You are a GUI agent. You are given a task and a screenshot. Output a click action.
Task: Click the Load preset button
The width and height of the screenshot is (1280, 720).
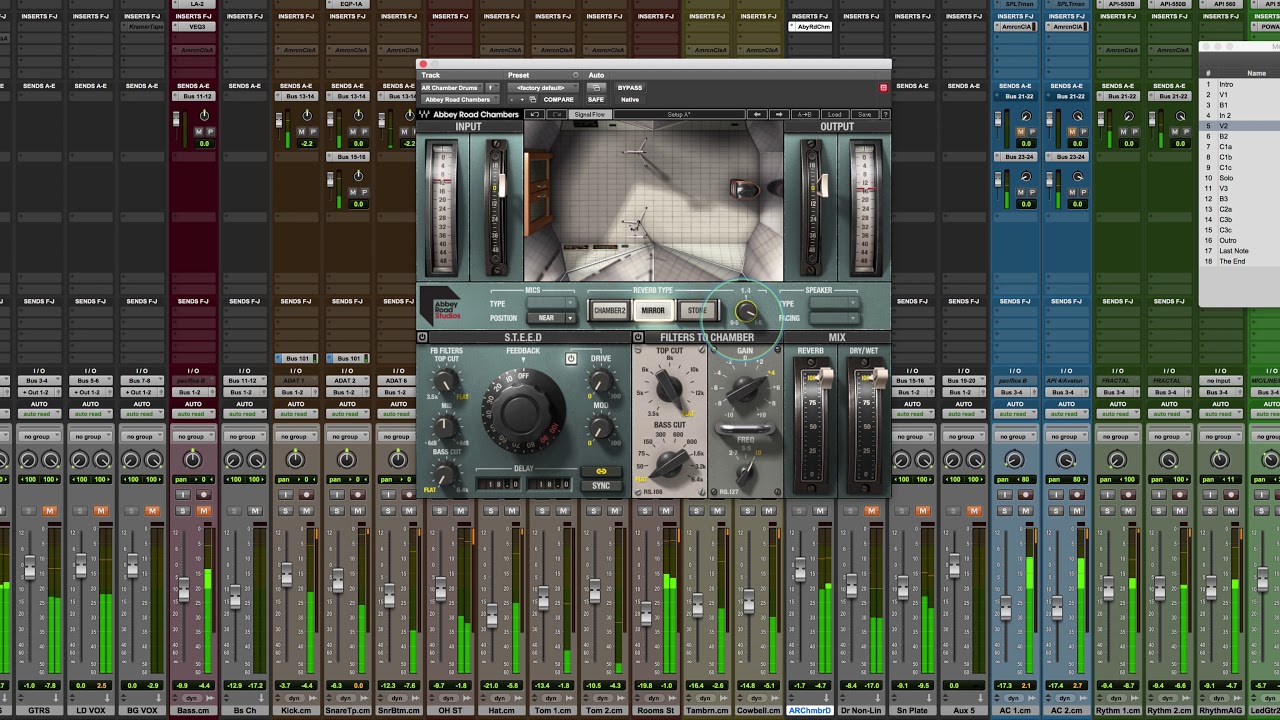click(x=834, y=114)
